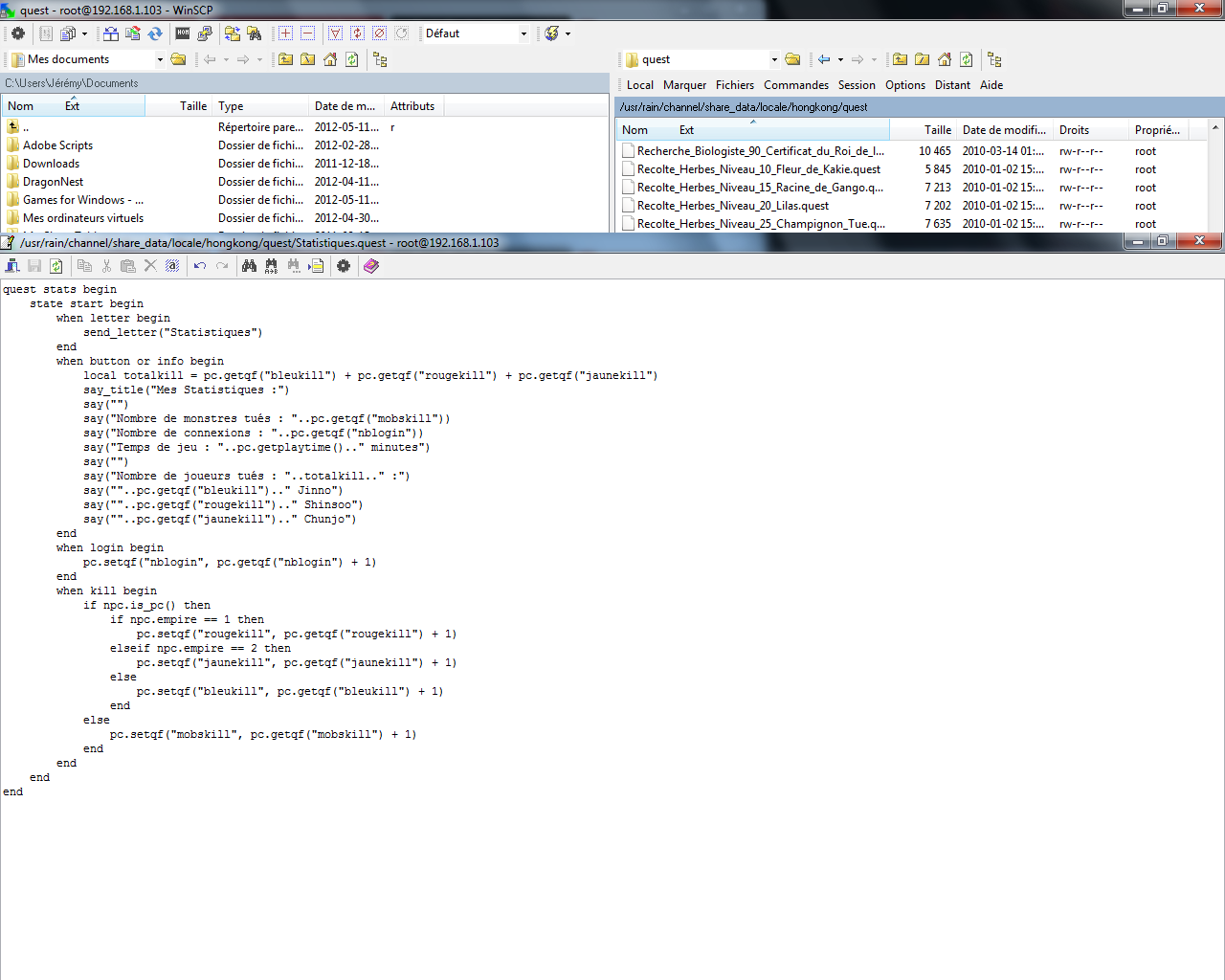Expand the remote quest directory dropdown
1225x980 pixels.
coord(774,59)
